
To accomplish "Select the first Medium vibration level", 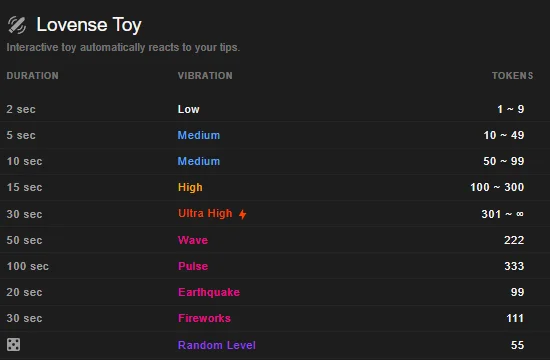I will [x=199, y=135].
